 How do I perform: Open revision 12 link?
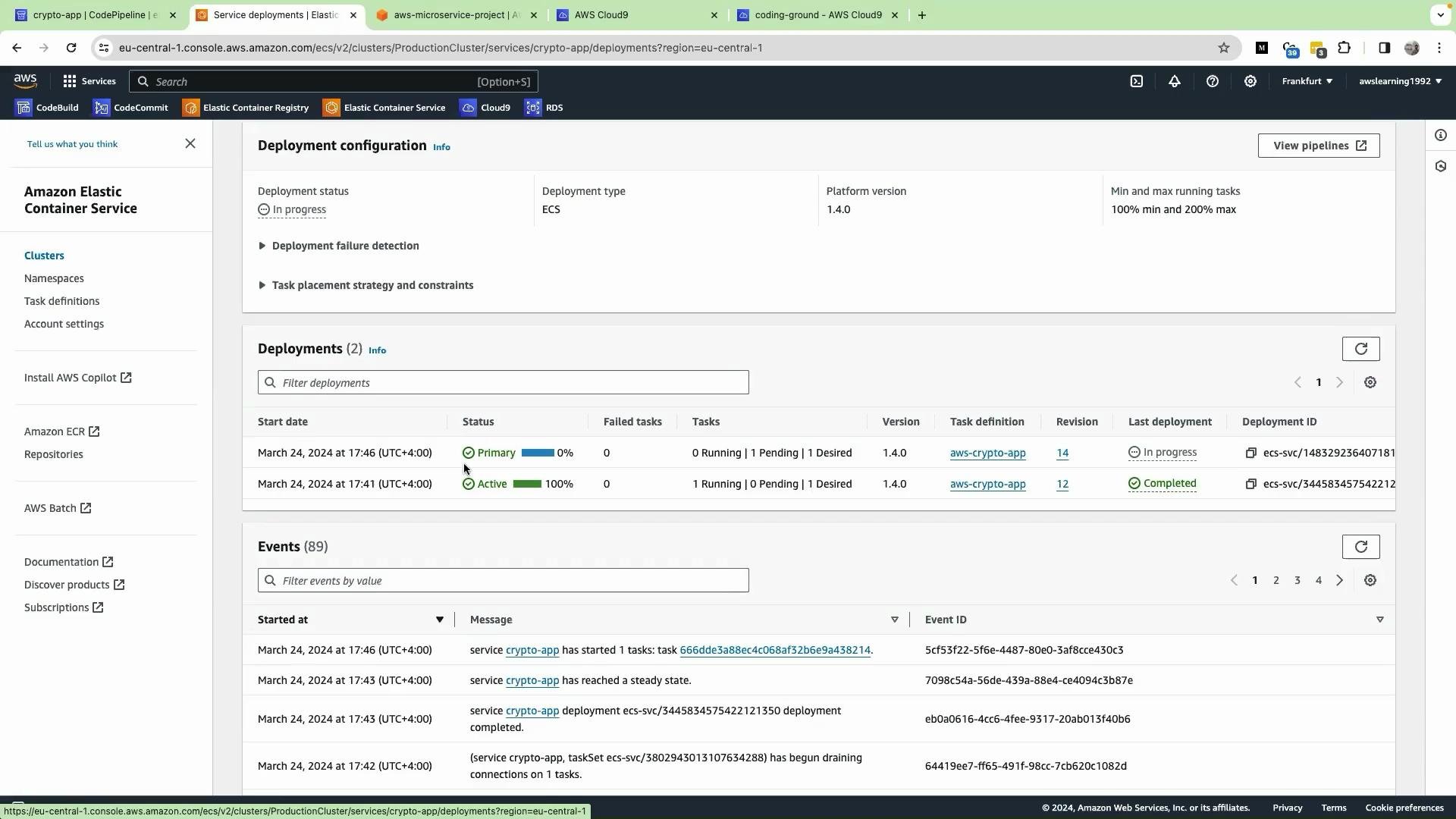(x=1062, y=485)
